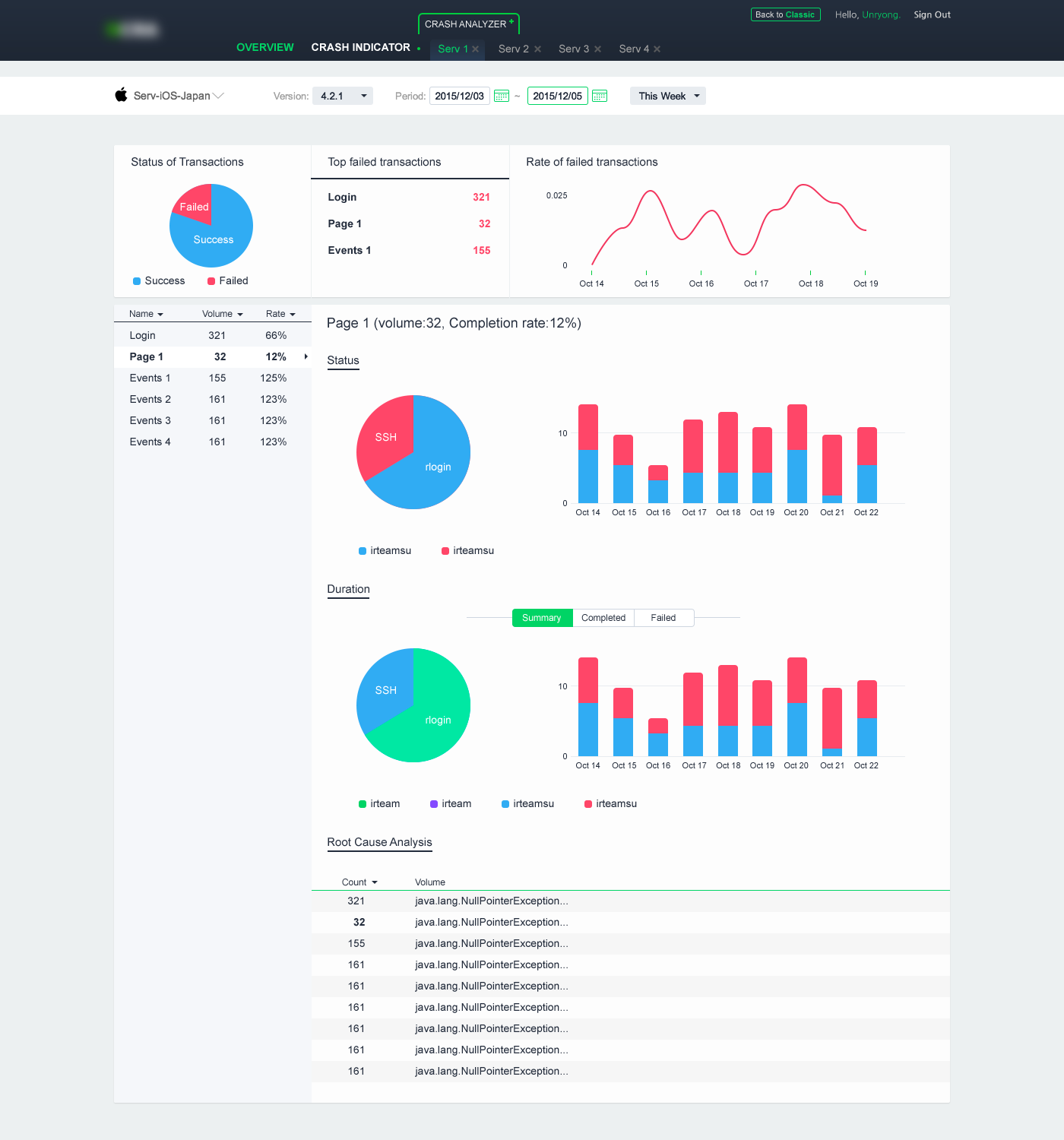Go to the Overview tab

(264, 47)
